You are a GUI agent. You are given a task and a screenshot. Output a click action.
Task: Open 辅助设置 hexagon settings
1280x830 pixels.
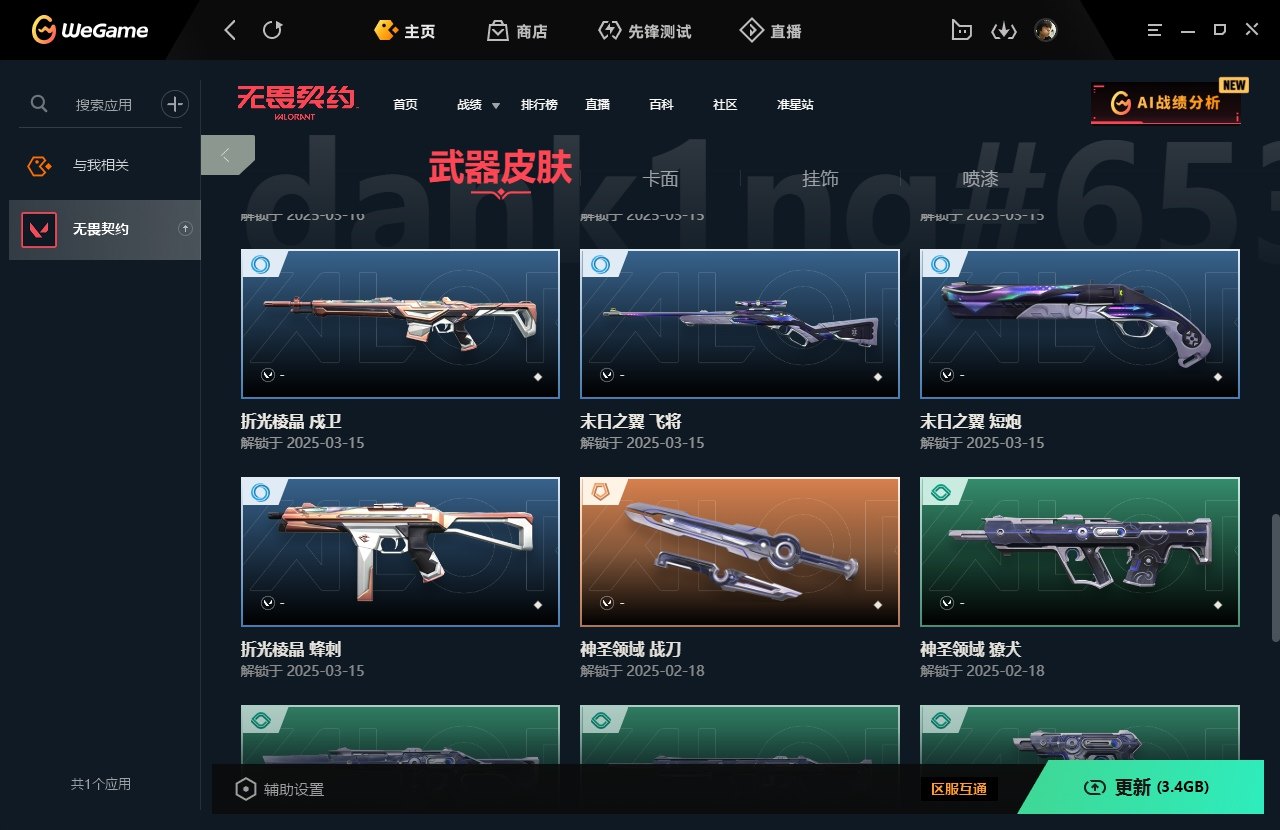279,789
